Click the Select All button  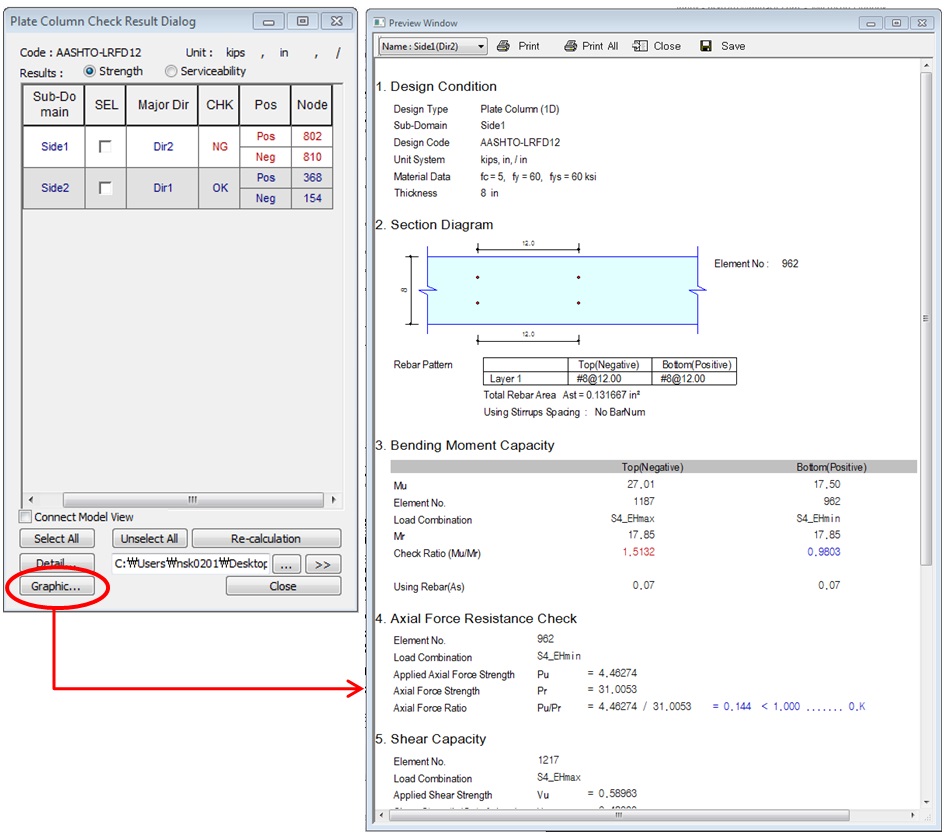point(56,538)
